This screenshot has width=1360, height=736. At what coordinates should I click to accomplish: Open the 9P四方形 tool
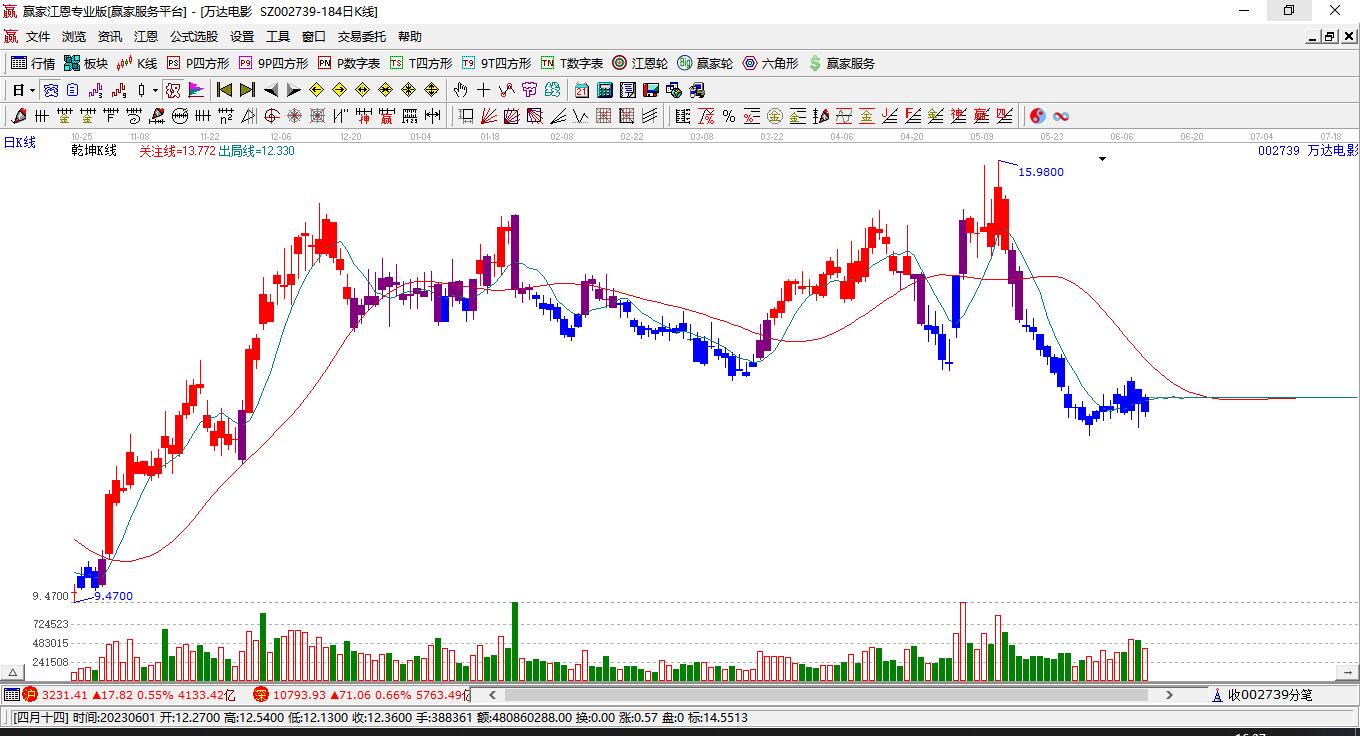(x=273, y=63)
